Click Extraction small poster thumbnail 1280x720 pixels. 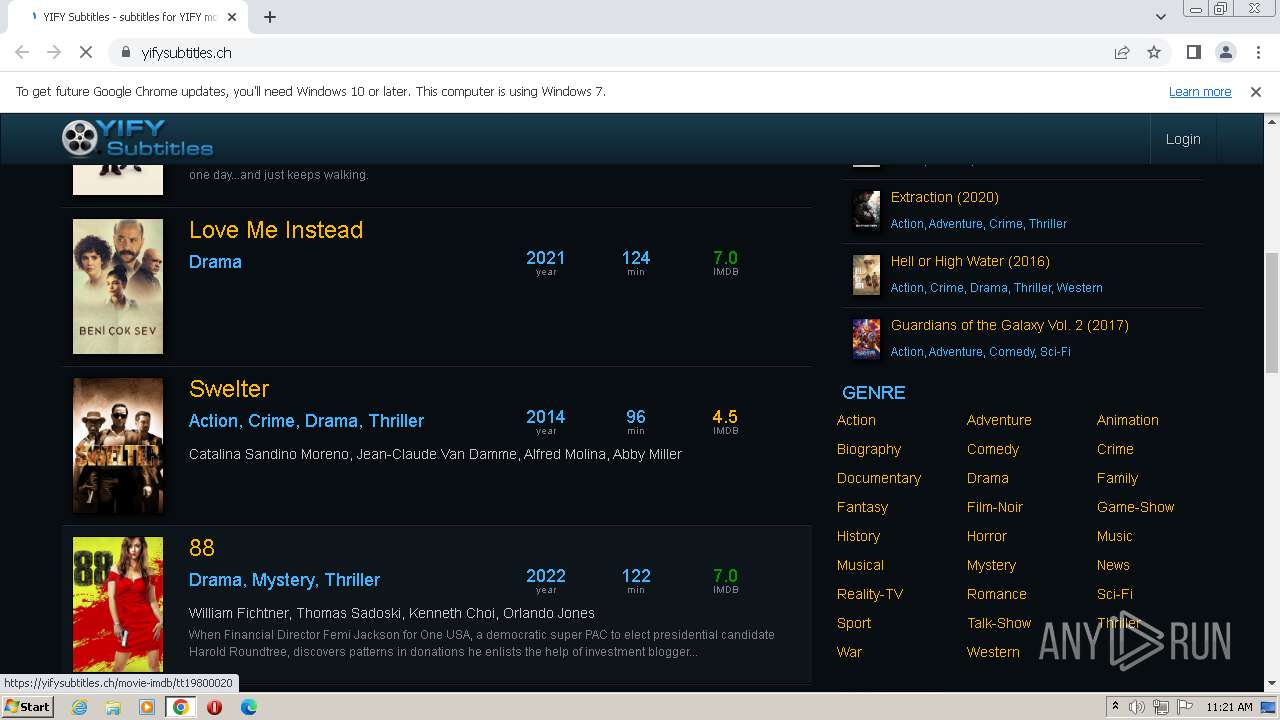coord(866,211)
